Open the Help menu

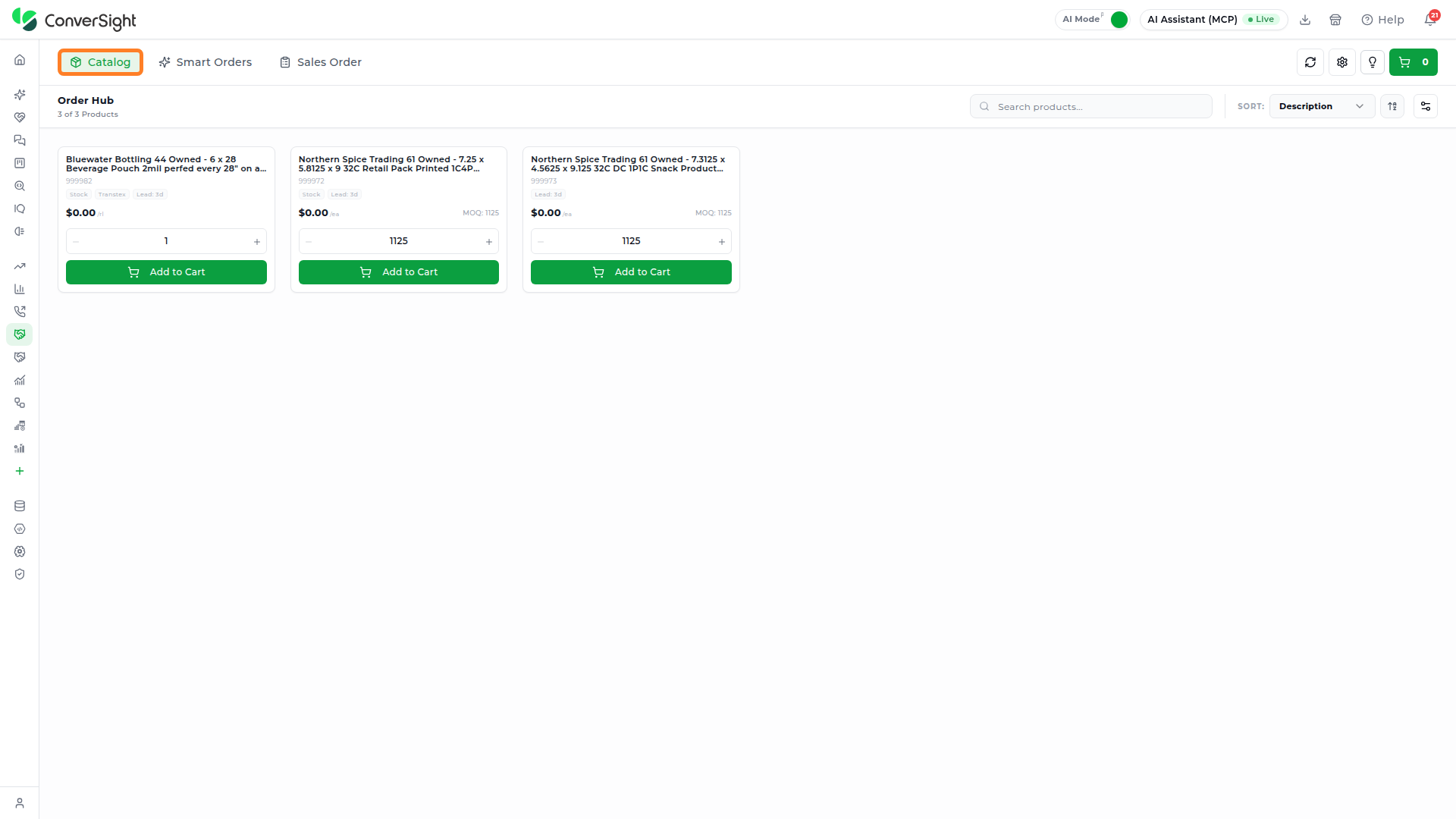click(x=1382, y=20)
